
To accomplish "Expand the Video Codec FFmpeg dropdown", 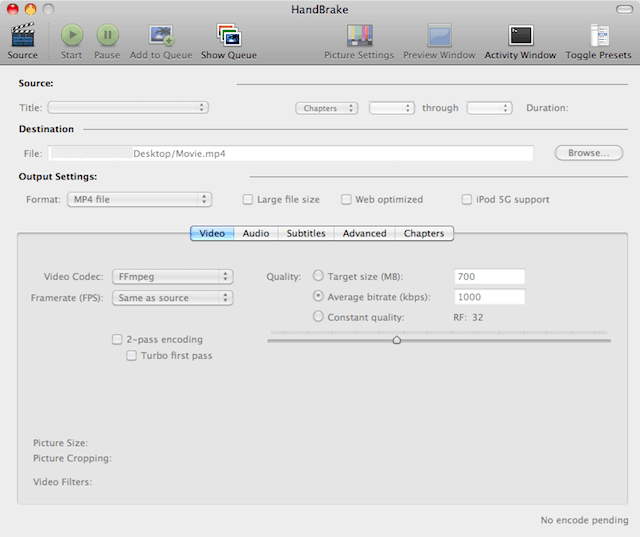I will click(x=172, y=276).
